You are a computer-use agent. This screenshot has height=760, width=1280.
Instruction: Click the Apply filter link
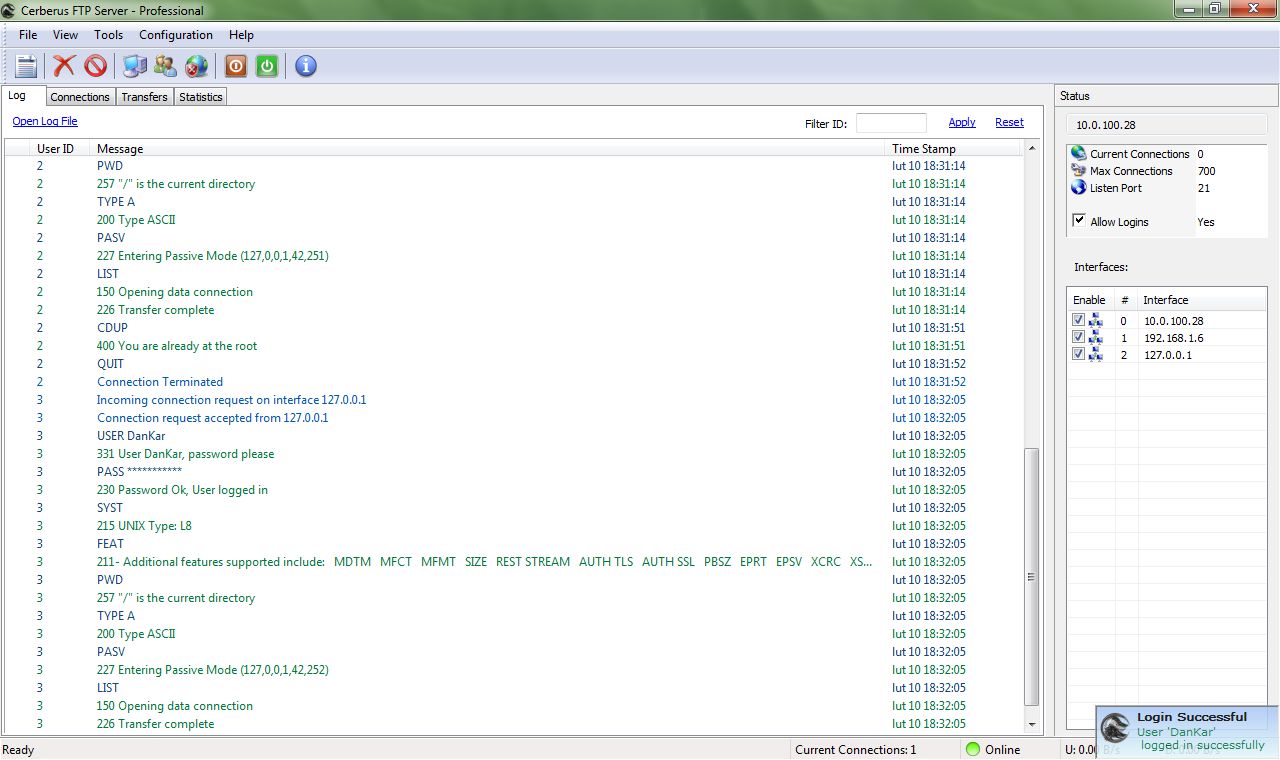point(962,122)
